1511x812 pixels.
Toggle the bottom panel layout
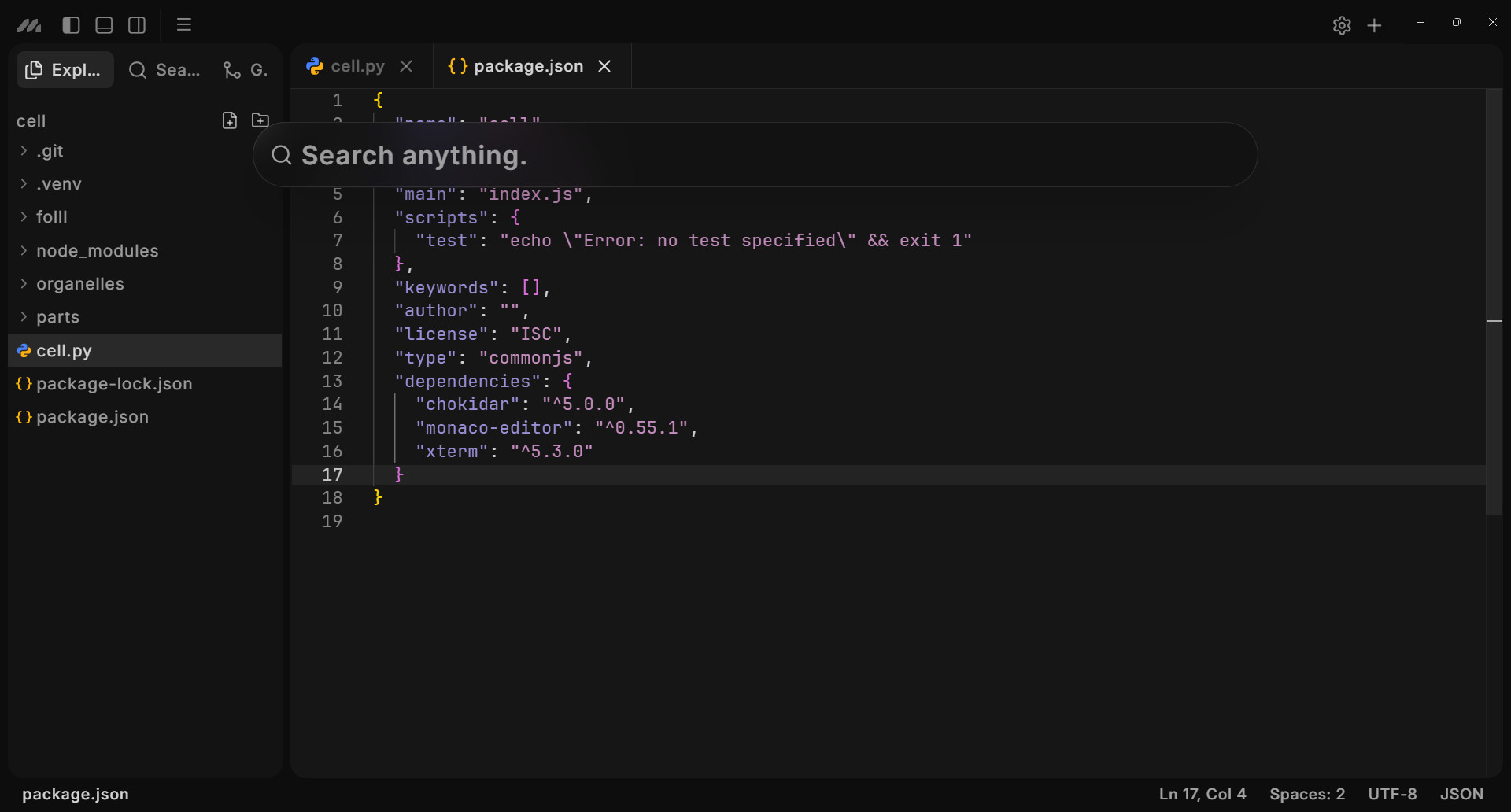(104, 25)
